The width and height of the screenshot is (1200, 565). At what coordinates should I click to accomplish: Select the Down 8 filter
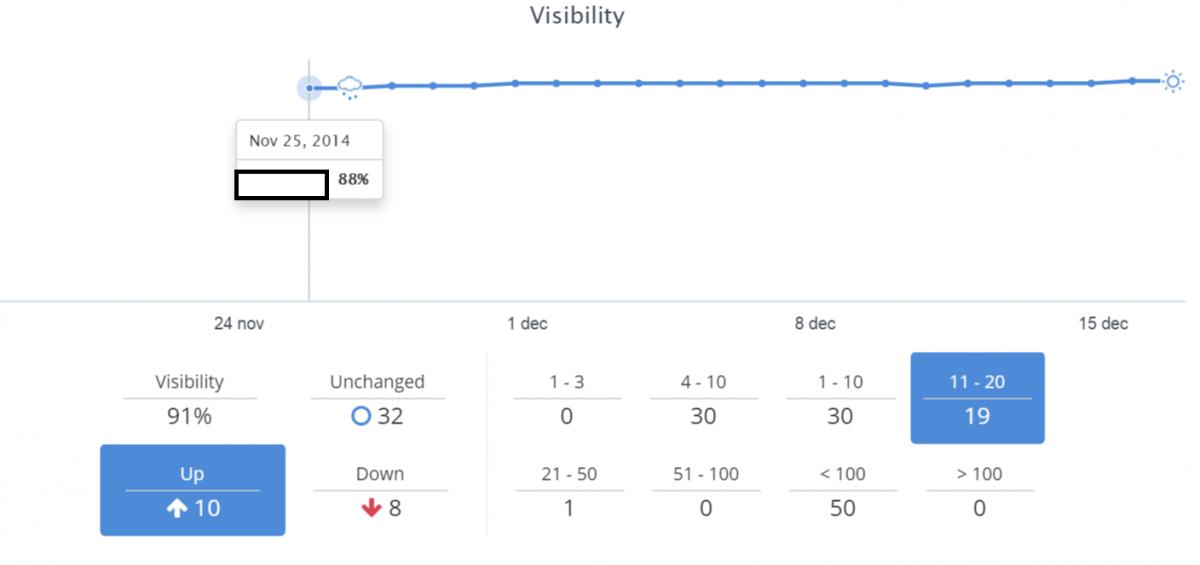[380, 491]
